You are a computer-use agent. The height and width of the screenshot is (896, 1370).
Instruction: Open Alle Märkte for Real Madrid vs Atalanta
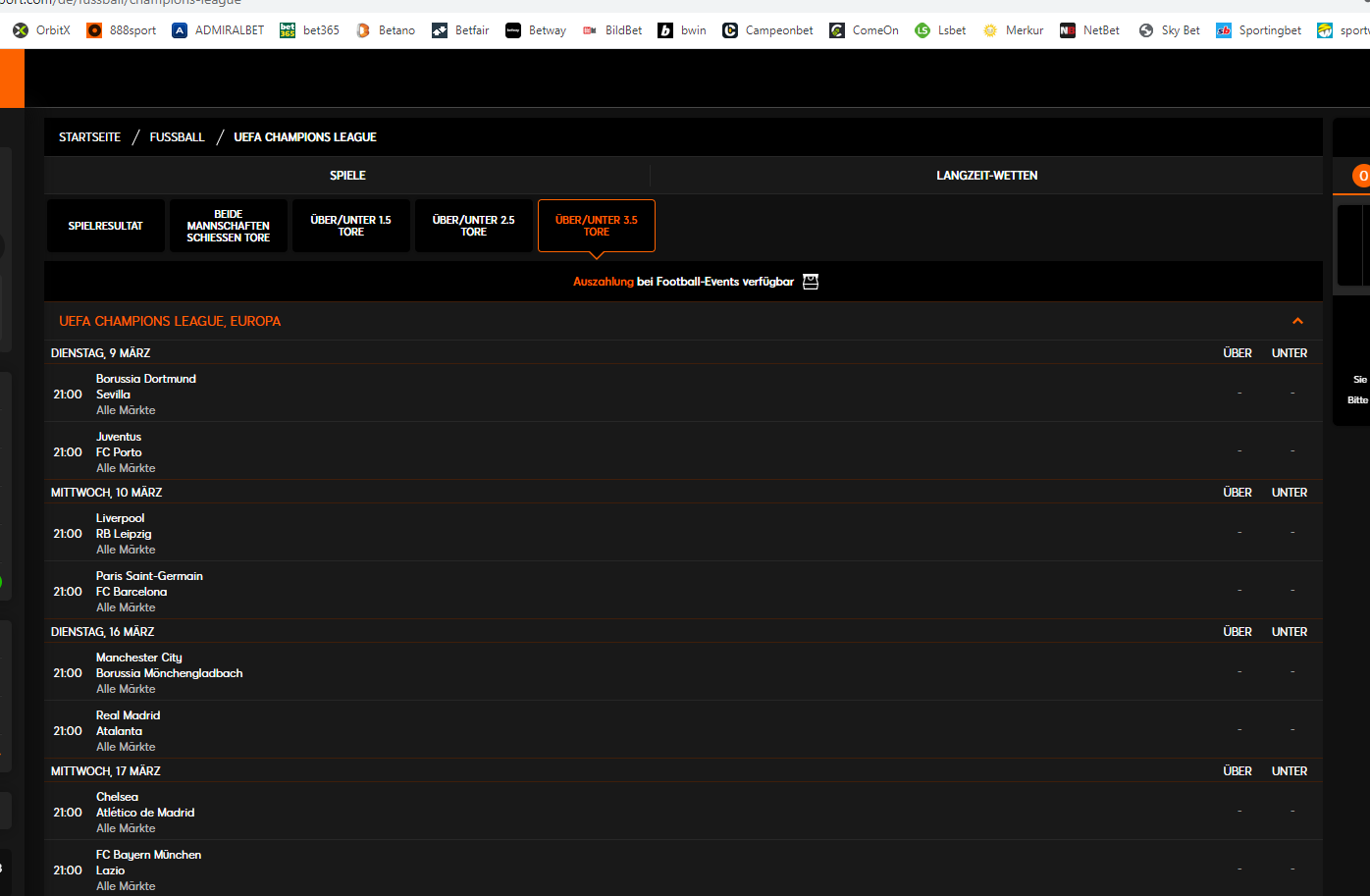126,747
